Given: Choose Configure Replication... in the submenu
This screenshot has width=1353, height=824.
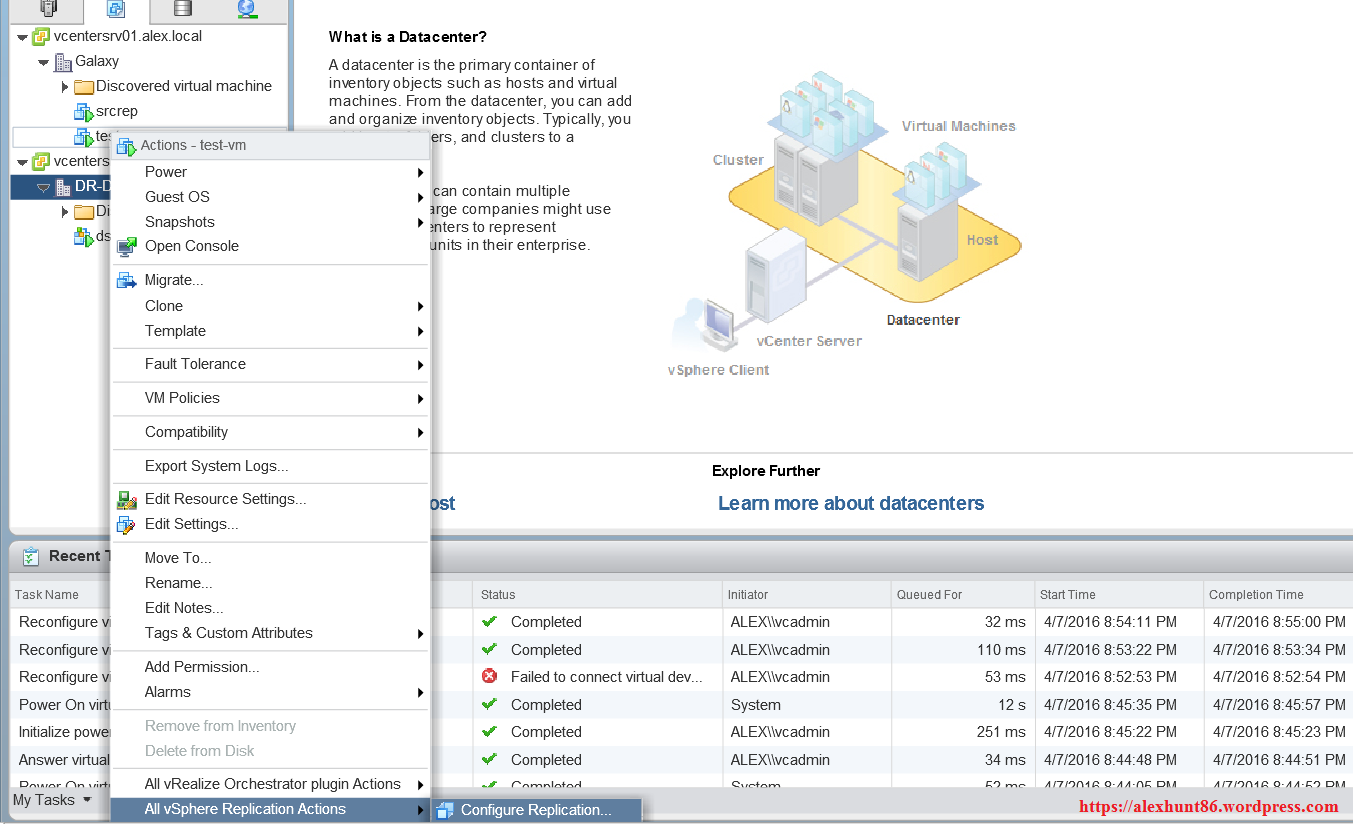Looking at the screenshot, I should pos(535,810).
